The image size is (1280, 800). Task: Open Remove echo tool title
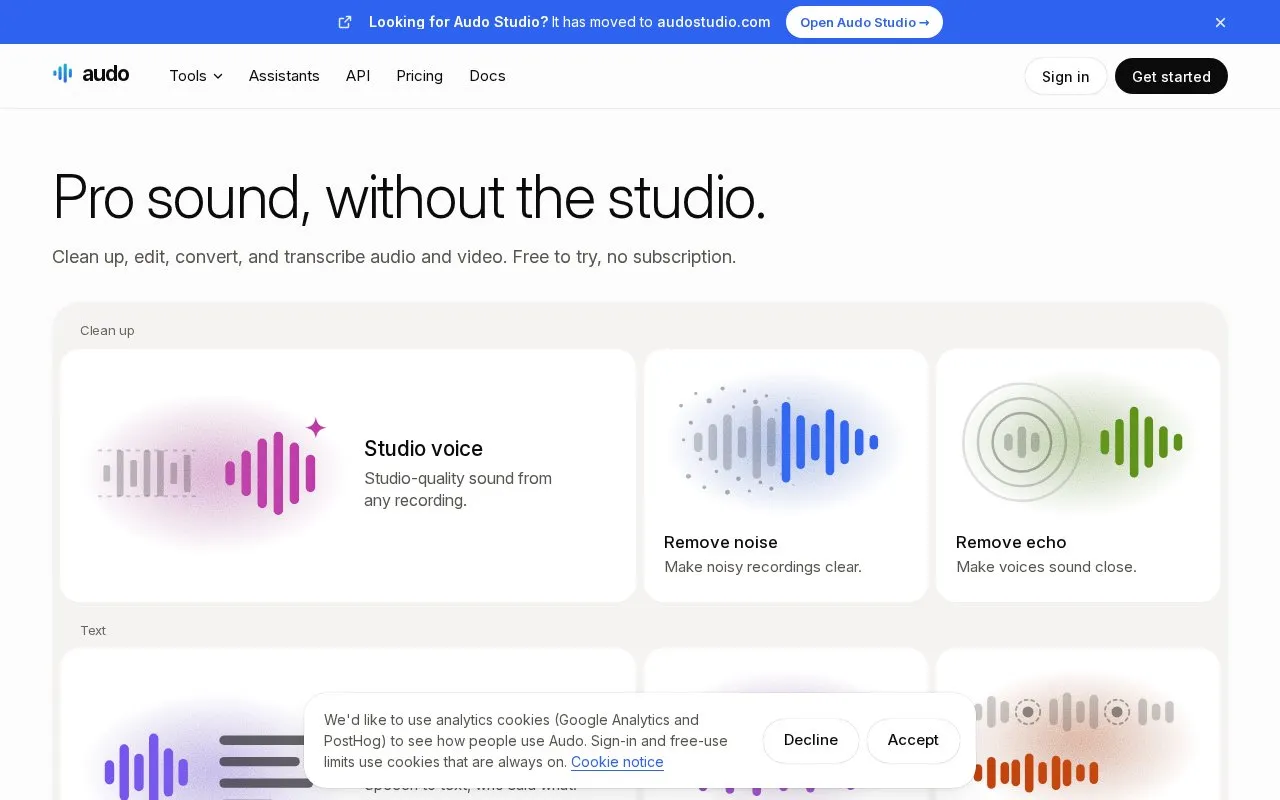[x=1011, y=542]
